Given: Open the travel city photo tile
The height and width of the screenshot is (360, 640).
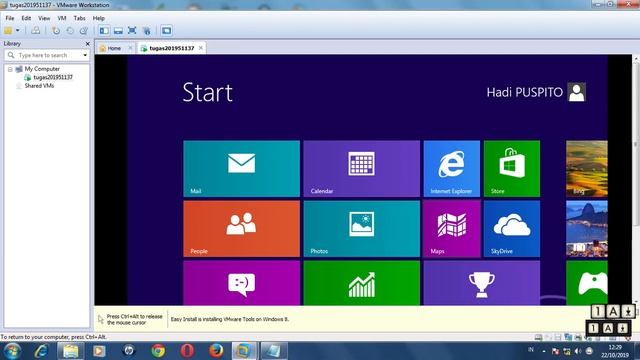Looking at the screenshot, I should coord(587,229).
